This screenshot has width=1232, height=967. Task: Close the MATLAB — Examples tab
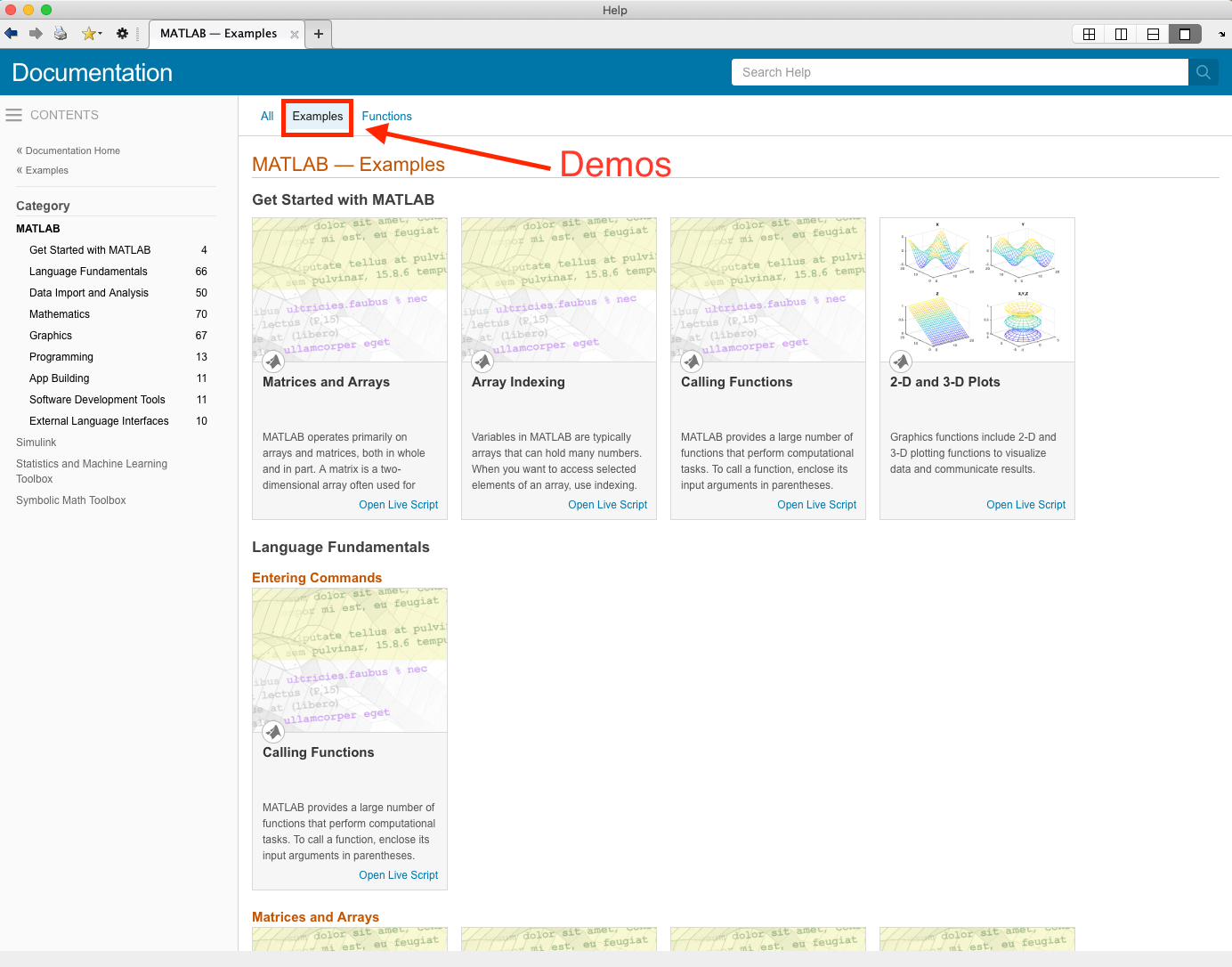pos(295,35)
